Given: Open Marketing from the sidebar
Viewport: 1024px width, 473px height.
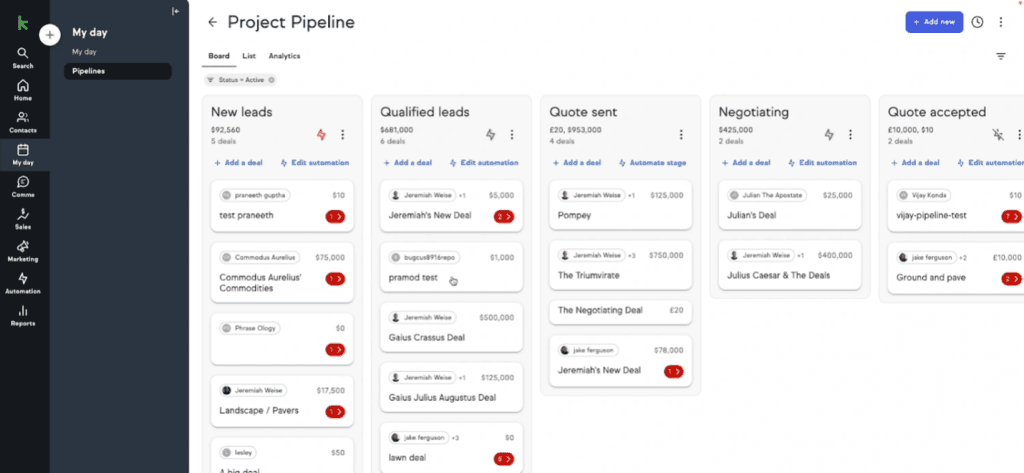Looking at the screenshot, I should [x=23, y=250].
